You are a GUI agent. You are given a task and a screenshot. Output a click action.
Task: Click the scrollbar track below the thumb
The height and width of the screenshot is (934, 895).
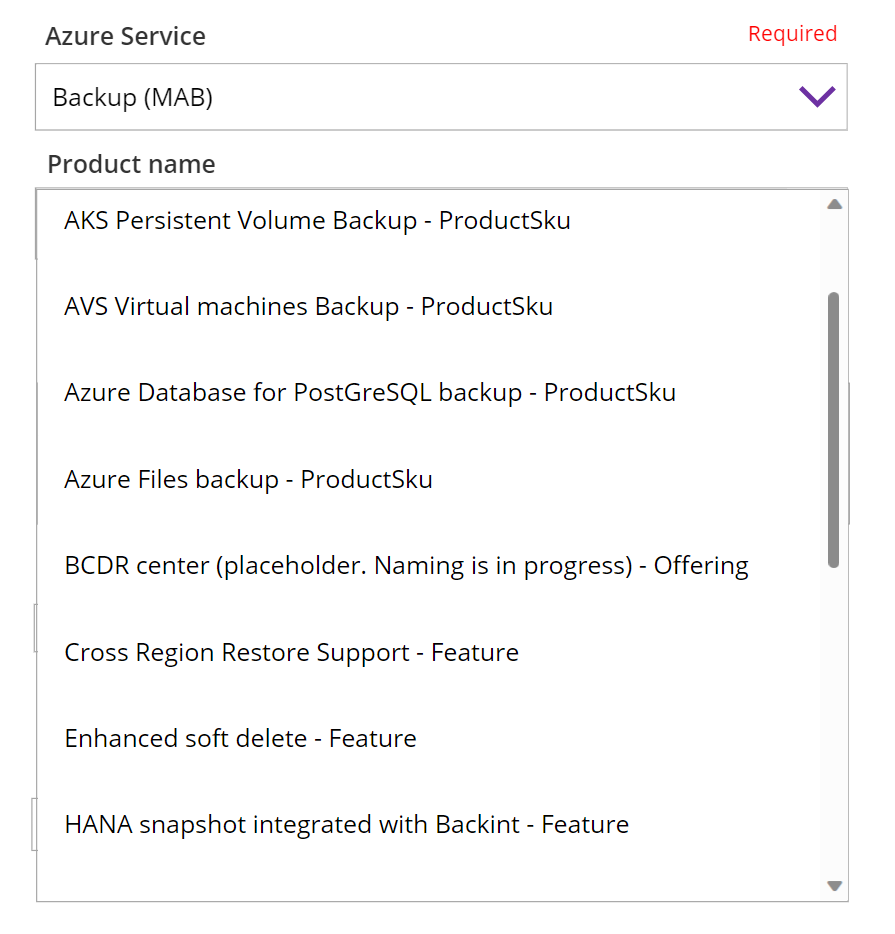[x=833, y=720]
